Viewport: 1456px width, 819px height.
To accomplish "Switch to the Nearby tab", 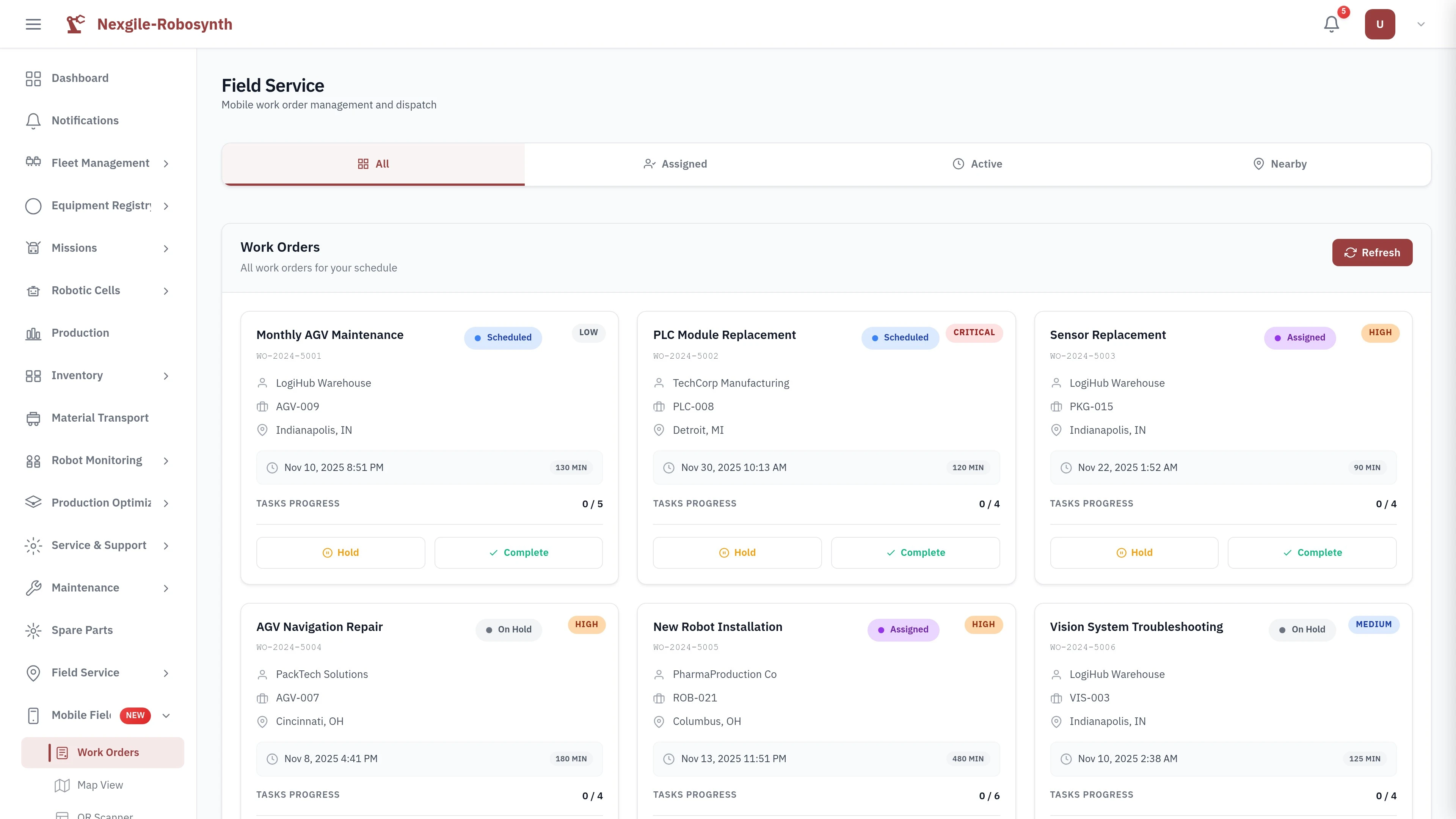I will coord(1280,164).
